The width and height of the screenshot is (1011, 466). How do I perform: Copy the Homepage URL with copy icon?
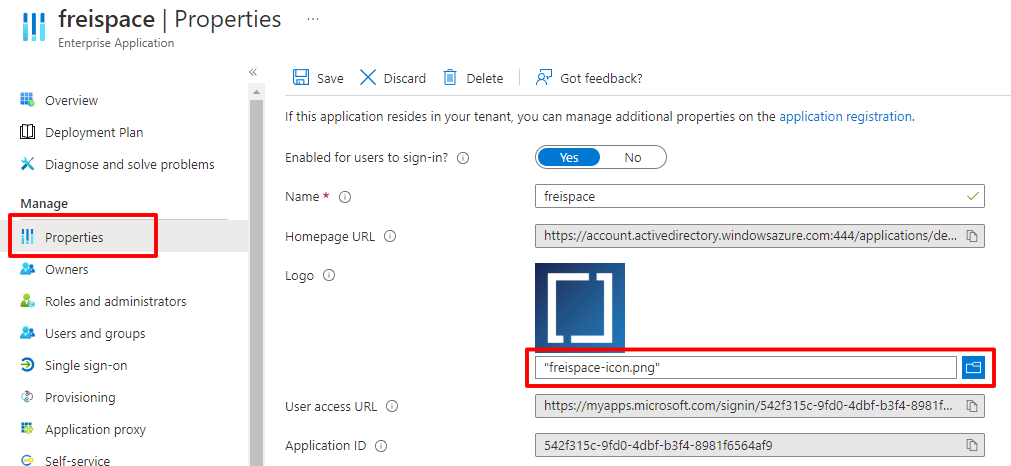coord(972,236)
